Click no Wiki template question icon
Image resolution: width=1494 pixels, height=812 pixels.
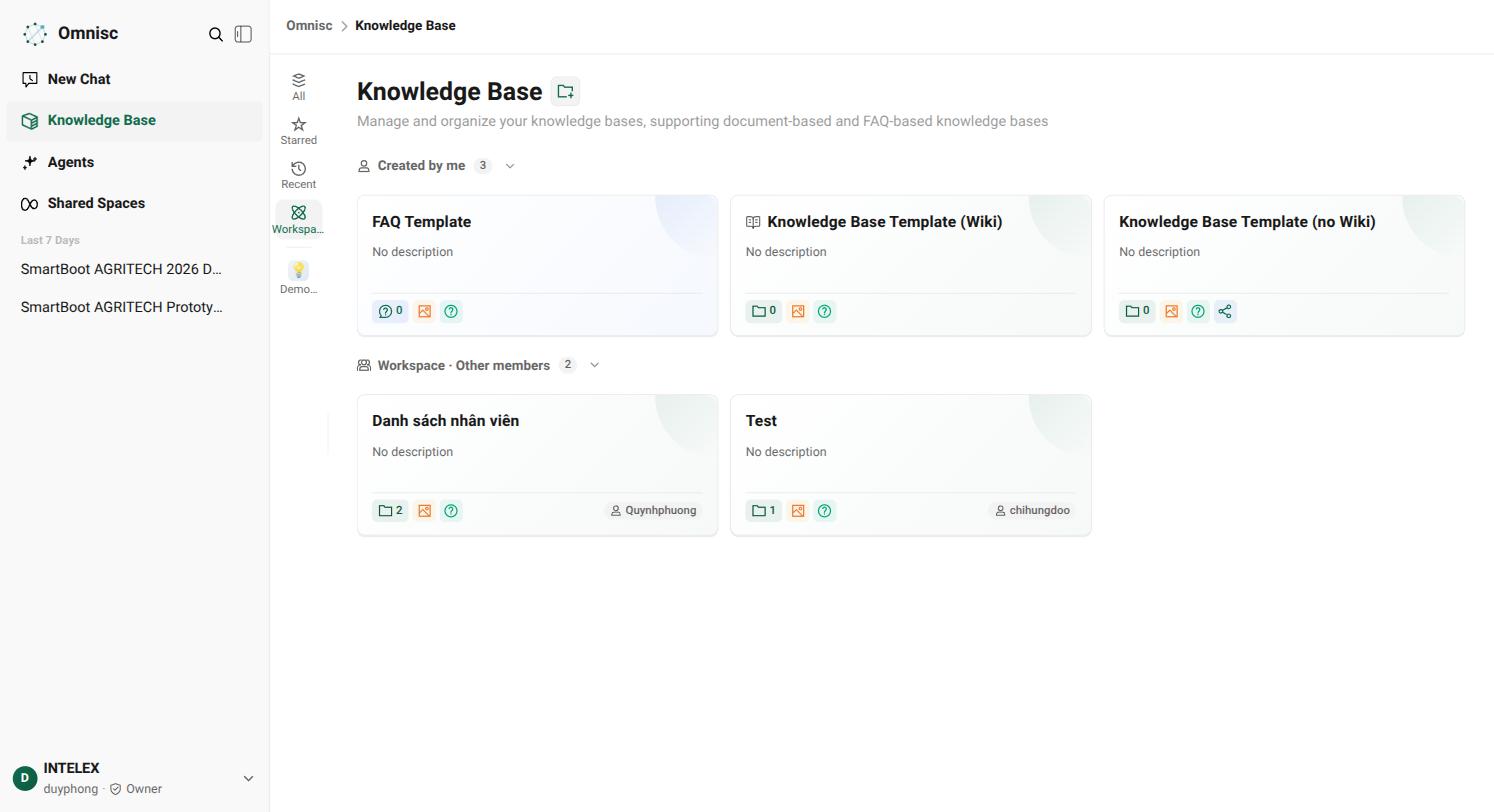click(1198, 311)
